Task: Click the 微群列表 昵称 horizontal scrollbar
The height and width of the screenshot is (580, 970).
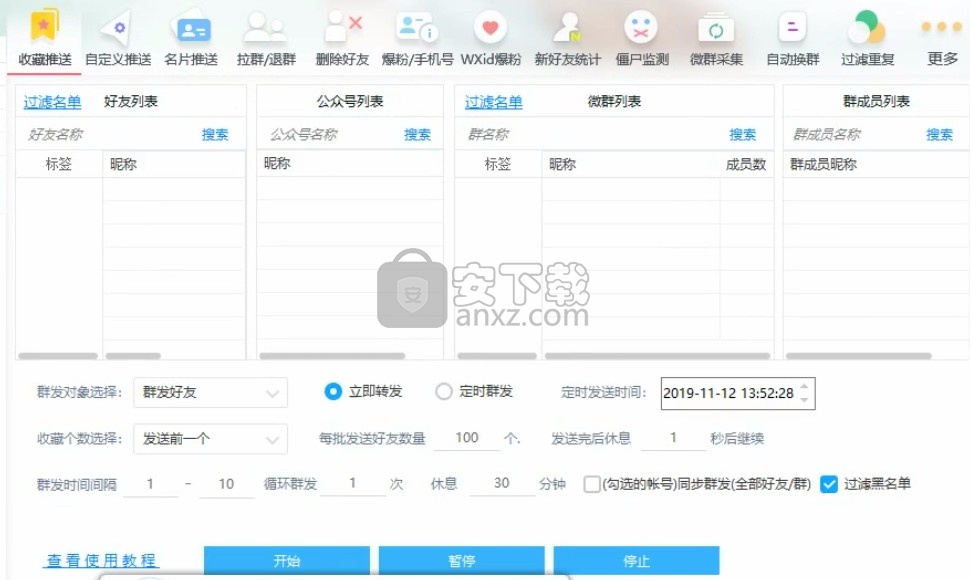Action: (x=657, y=356)
